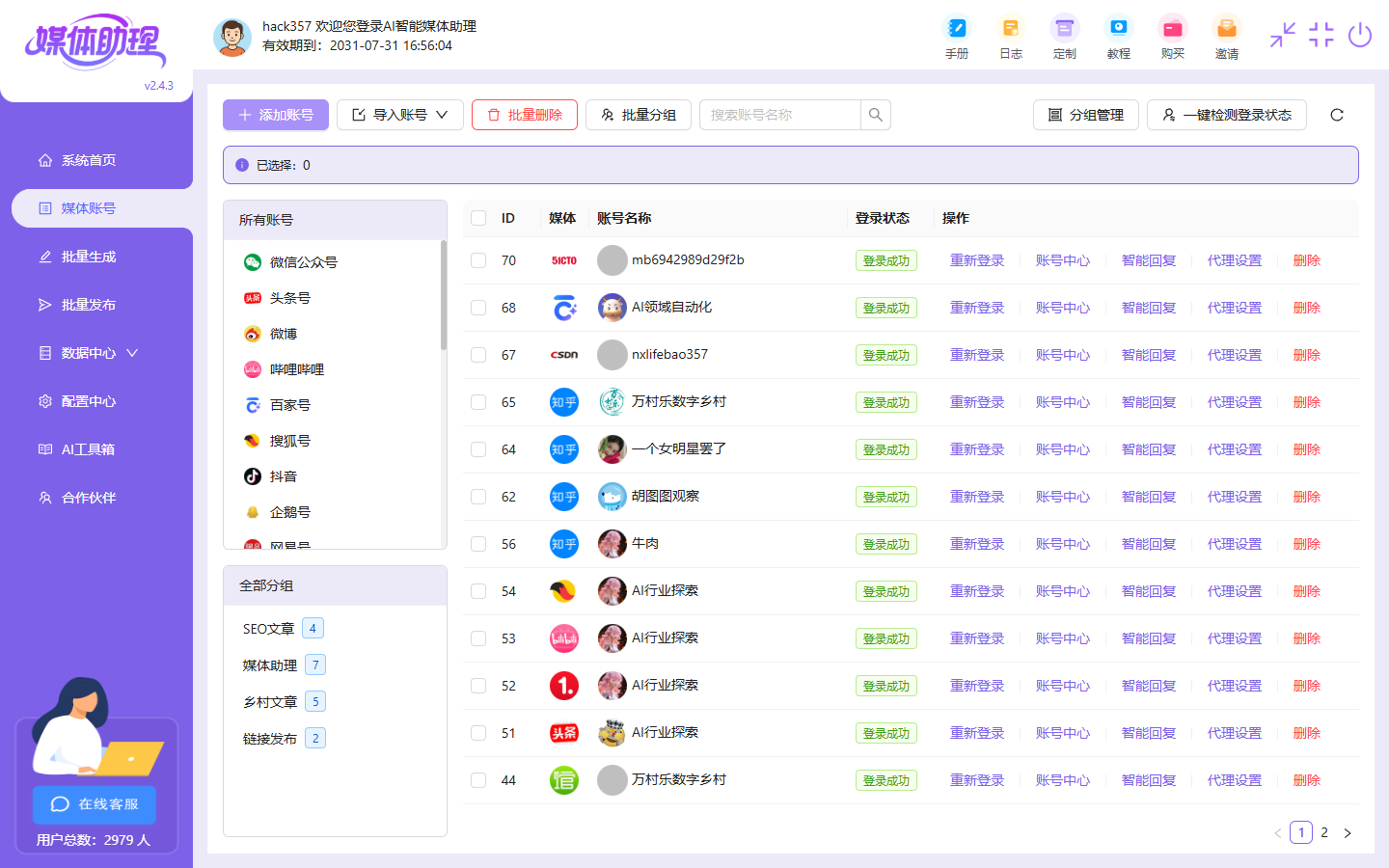Viewport: 1389px width, 868px height.
Task: Go to previous page arrow in pagination
Action: coord(1278,833)
